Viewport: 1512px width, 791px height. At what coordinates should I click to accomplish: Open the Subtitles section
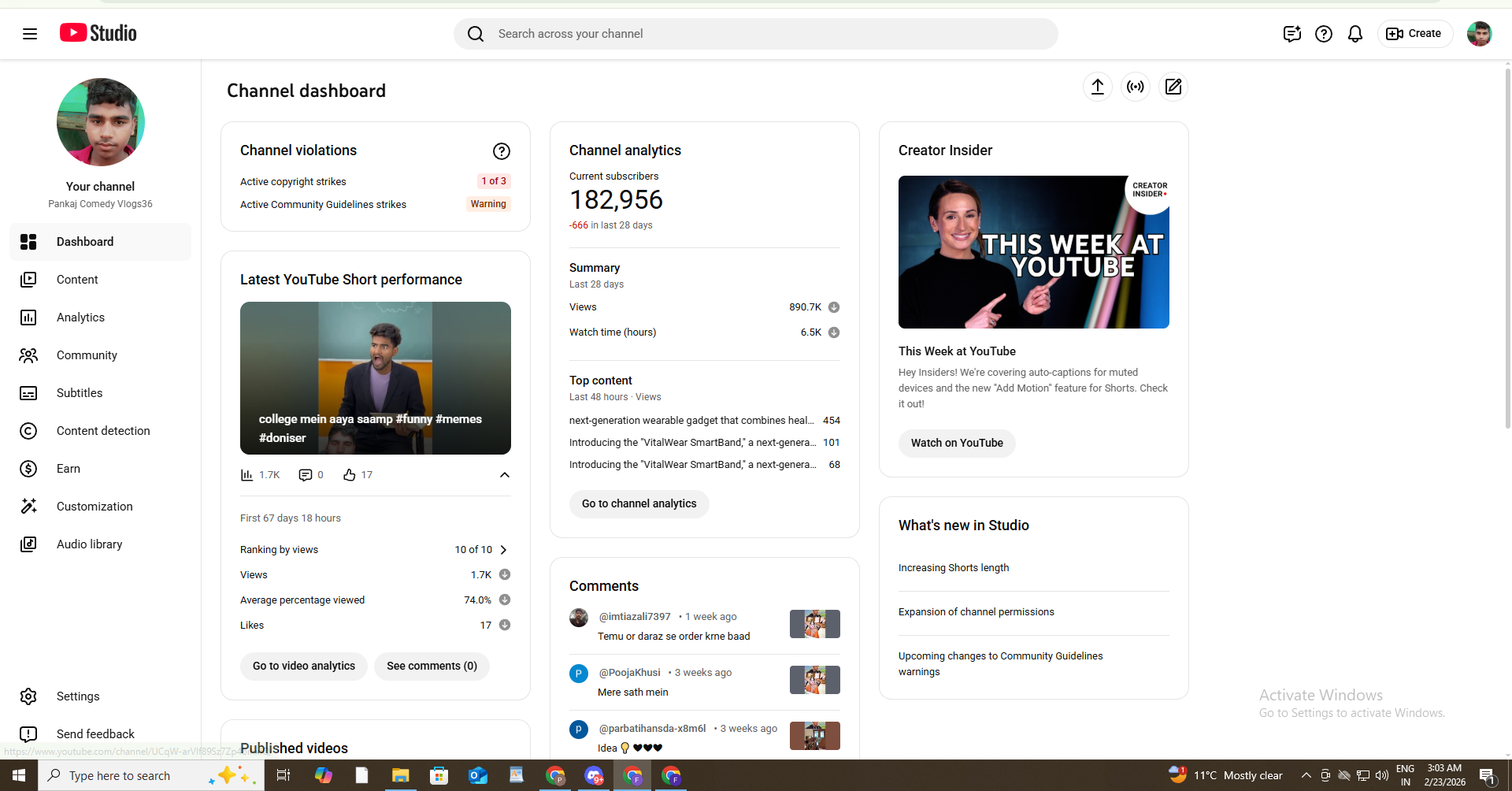(x=80, y=392)
